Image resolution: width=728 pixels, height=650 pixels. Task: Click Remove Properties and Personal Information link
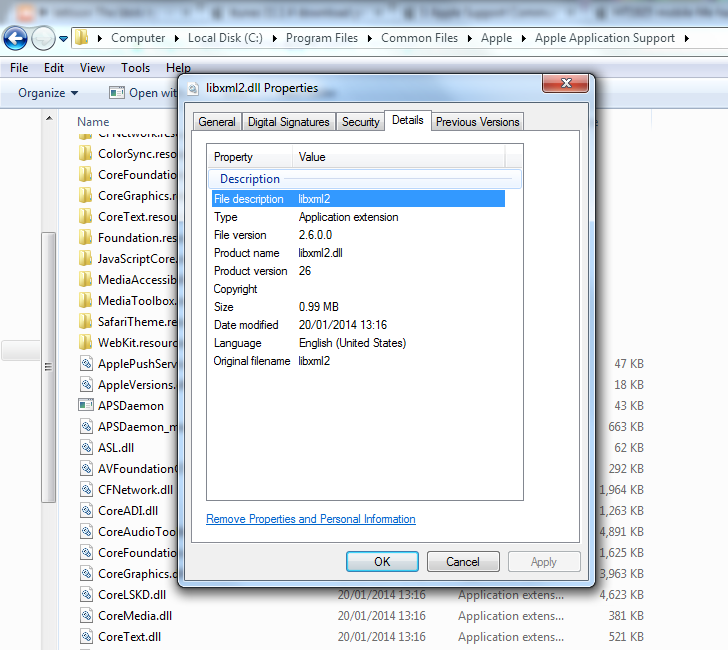(x=311, y=519)
